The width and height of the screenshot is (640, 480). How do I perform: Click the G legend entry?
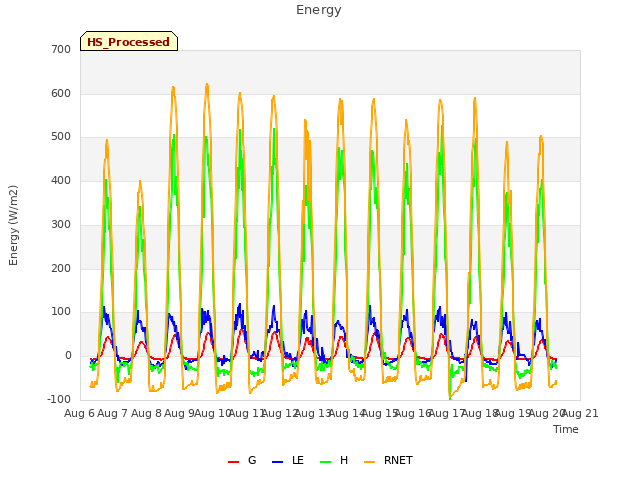coord(242,460)
